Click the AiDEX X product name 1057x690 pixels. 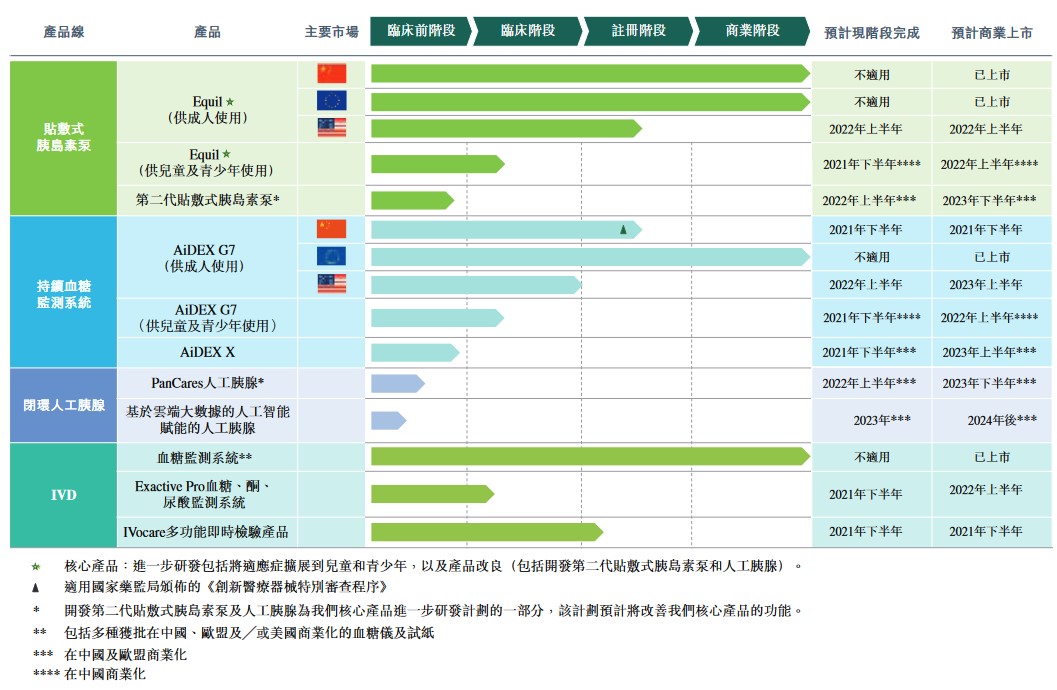207,352
